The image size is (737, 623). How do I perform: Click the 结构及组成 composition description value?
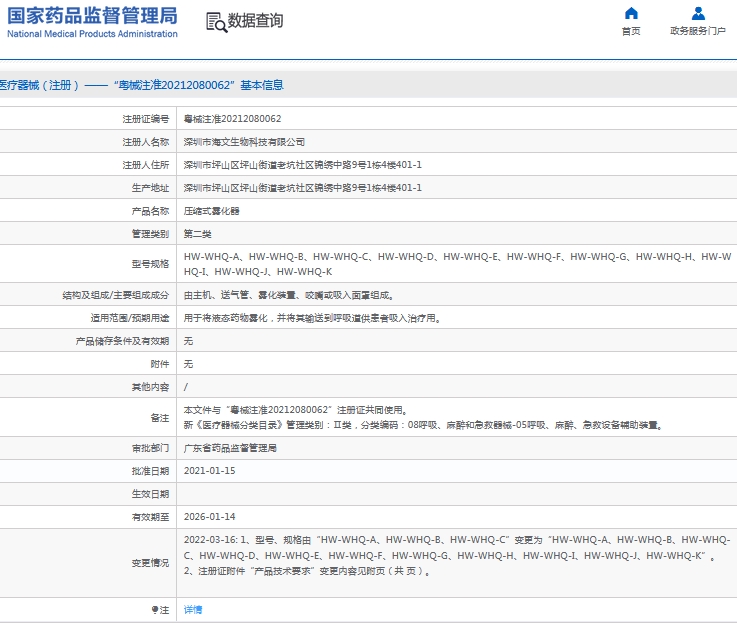coord(289,295)
